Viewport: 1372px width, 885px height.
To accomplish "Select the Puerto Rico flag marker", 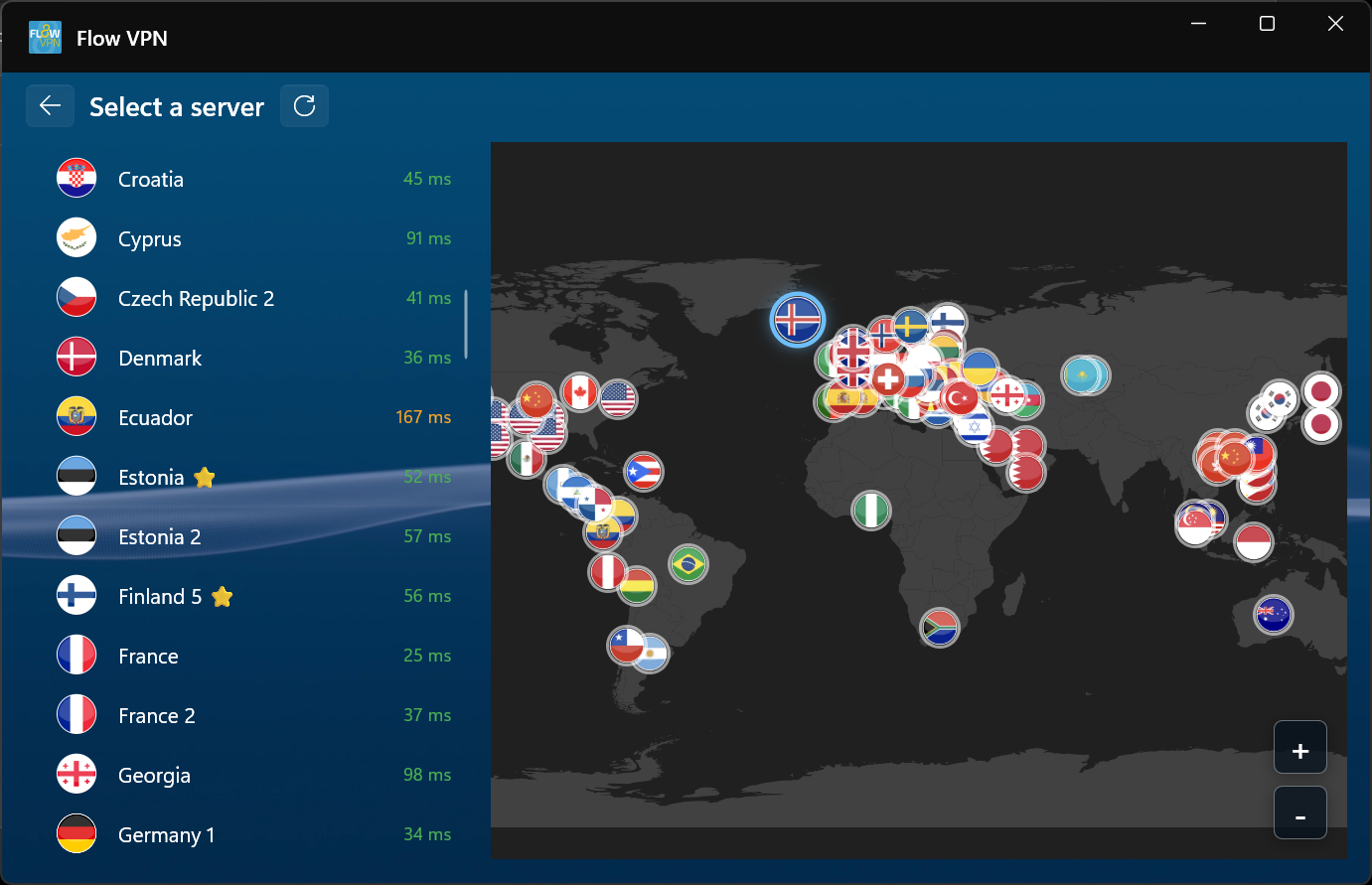I will click(644, 472).
